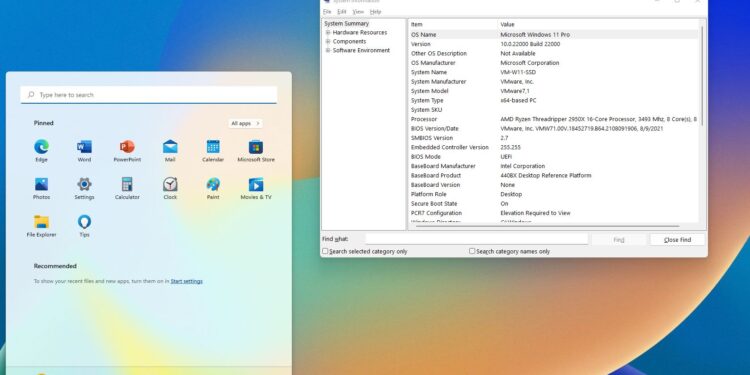Click the horizontal scrollbar under details list
The image size is (750, 375).
click(547, 226)
